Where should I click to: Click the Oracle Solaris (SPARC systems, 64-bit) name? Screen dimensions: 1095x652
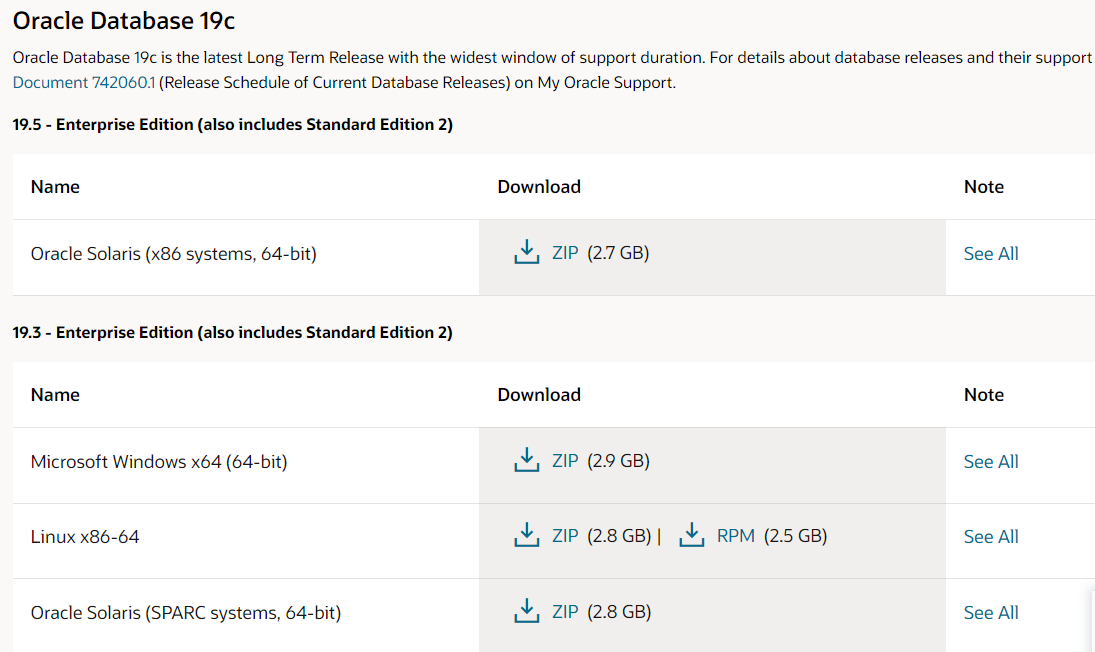[x=186, y=612]
